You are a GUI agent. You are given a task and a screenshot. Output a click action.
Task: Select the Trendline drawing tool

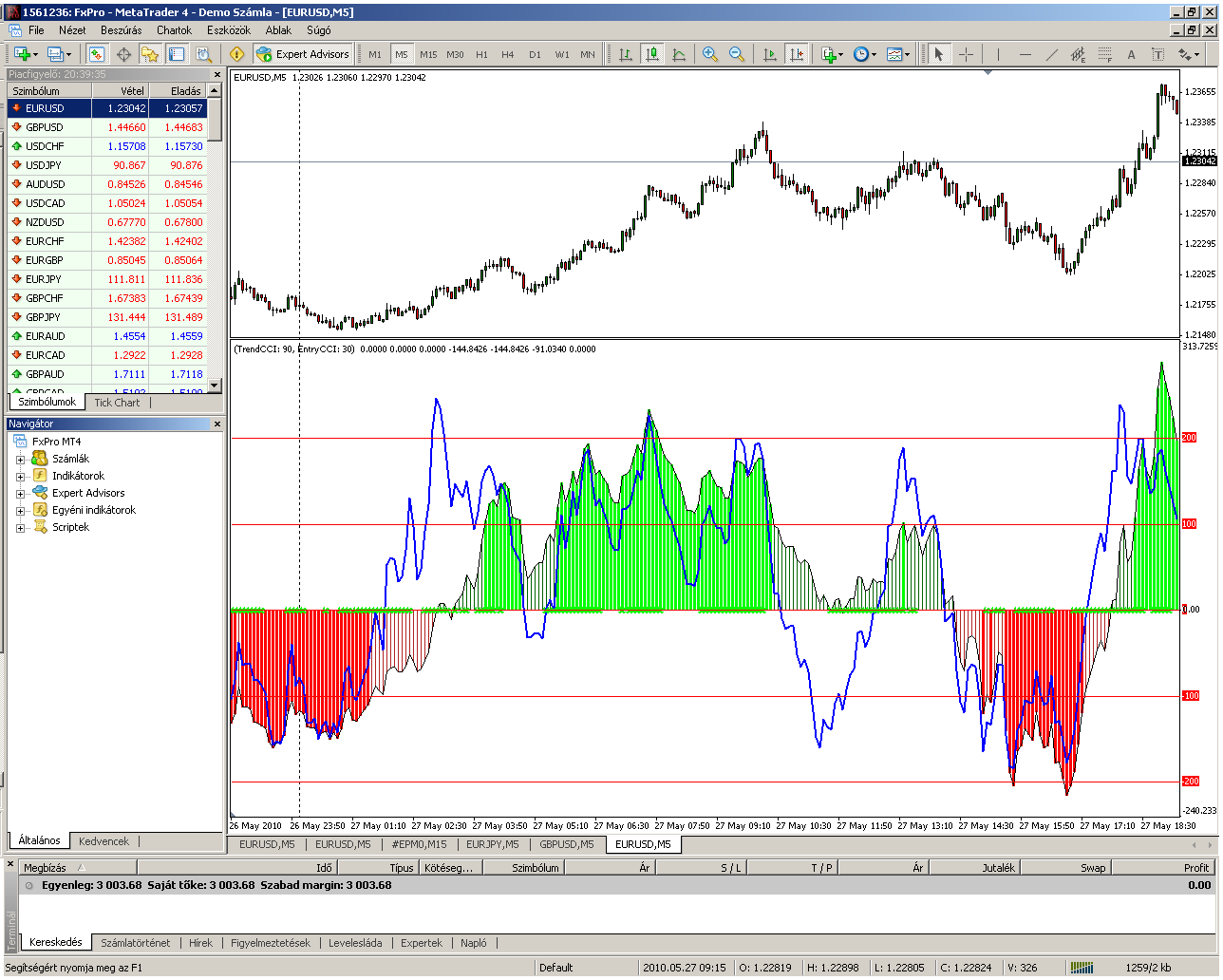coord(1051,54)
